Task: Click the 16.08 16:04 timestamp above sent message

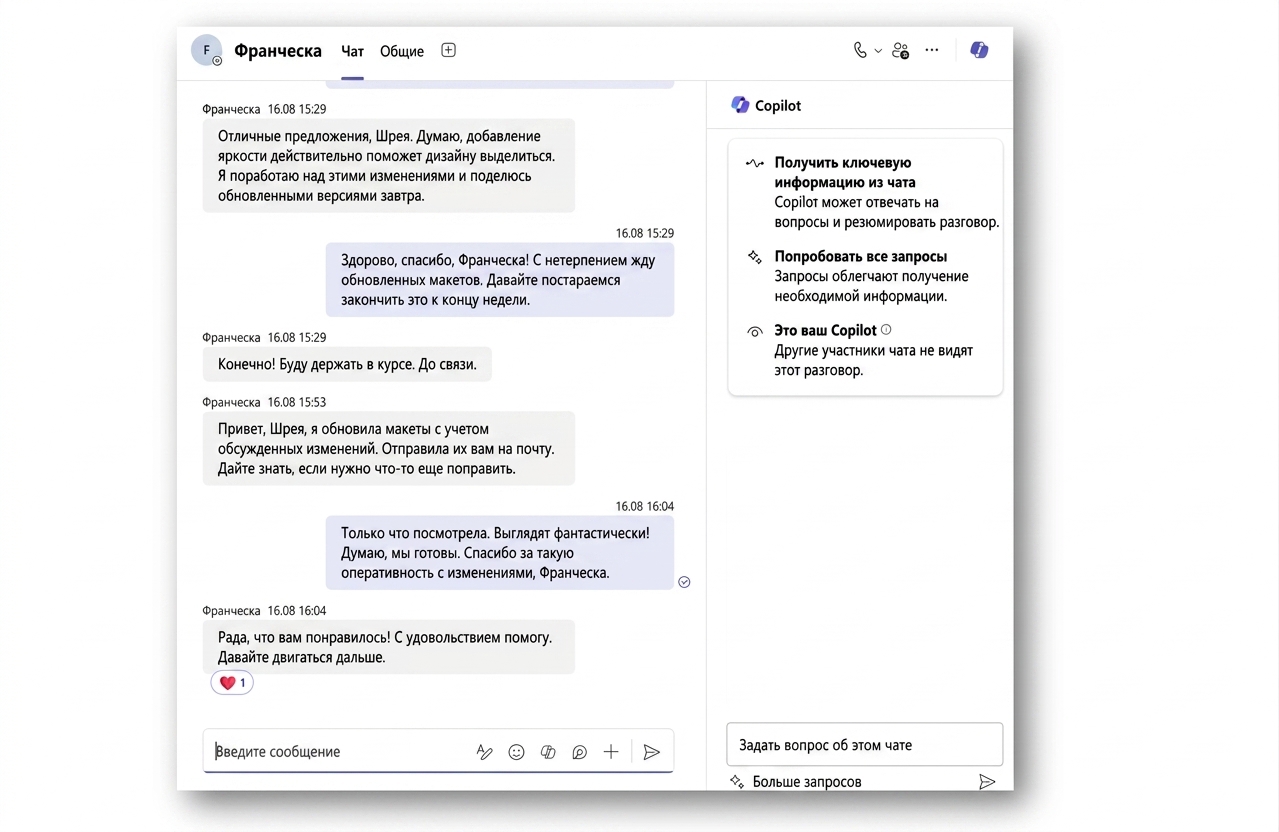Action: (645, 506)
